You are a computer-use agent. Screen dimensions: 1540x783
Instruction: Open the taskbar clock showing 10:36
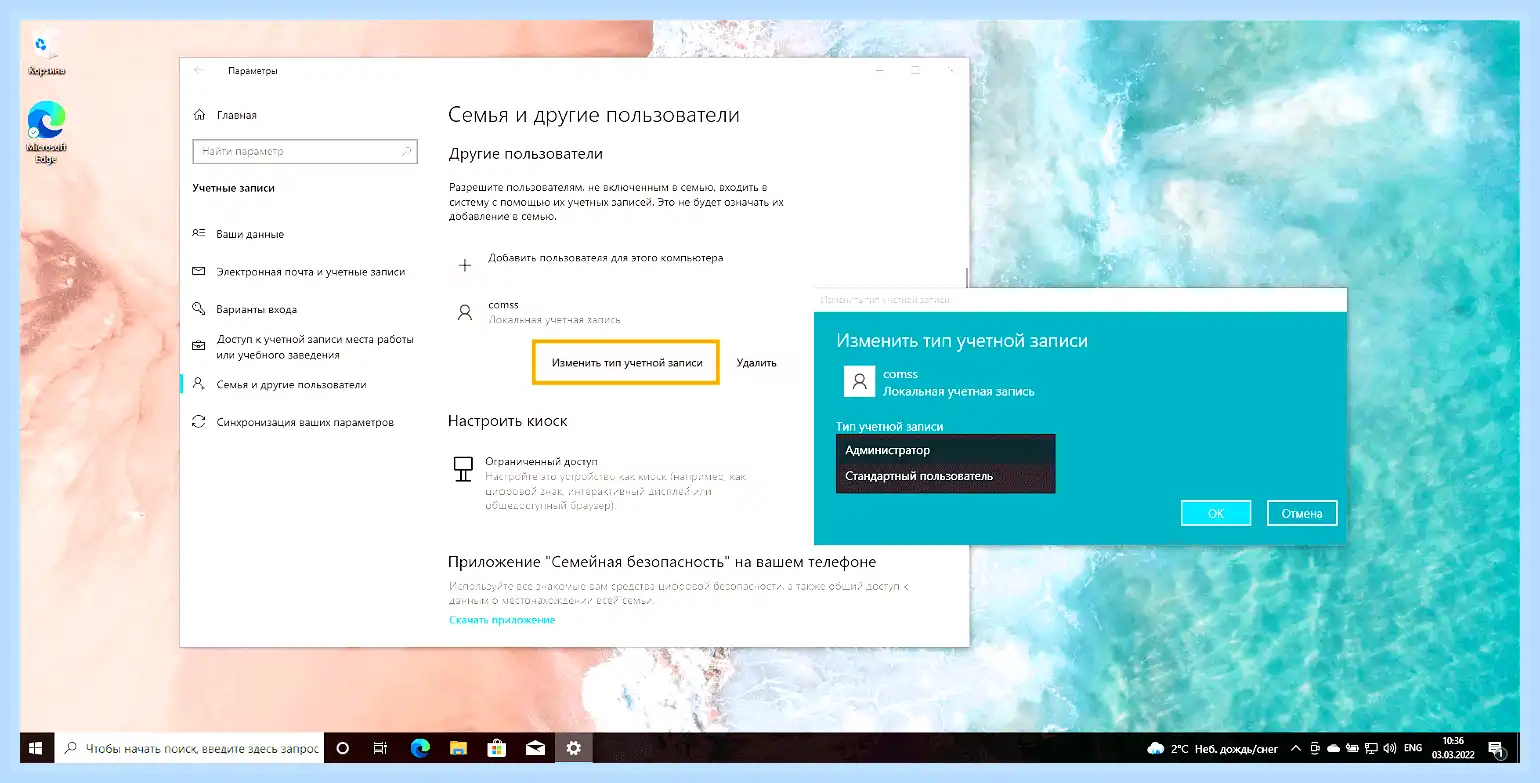pos(1455,748)
